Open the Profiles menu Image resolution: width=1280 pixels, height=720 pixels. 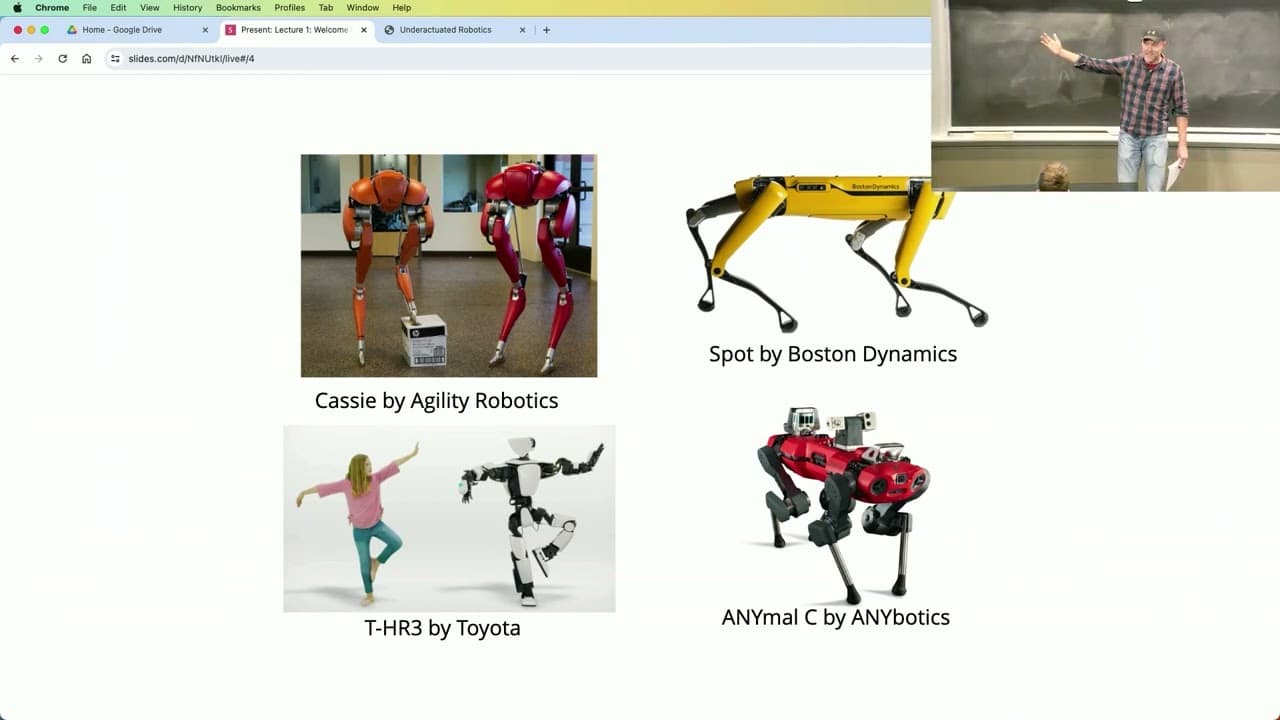290,8
